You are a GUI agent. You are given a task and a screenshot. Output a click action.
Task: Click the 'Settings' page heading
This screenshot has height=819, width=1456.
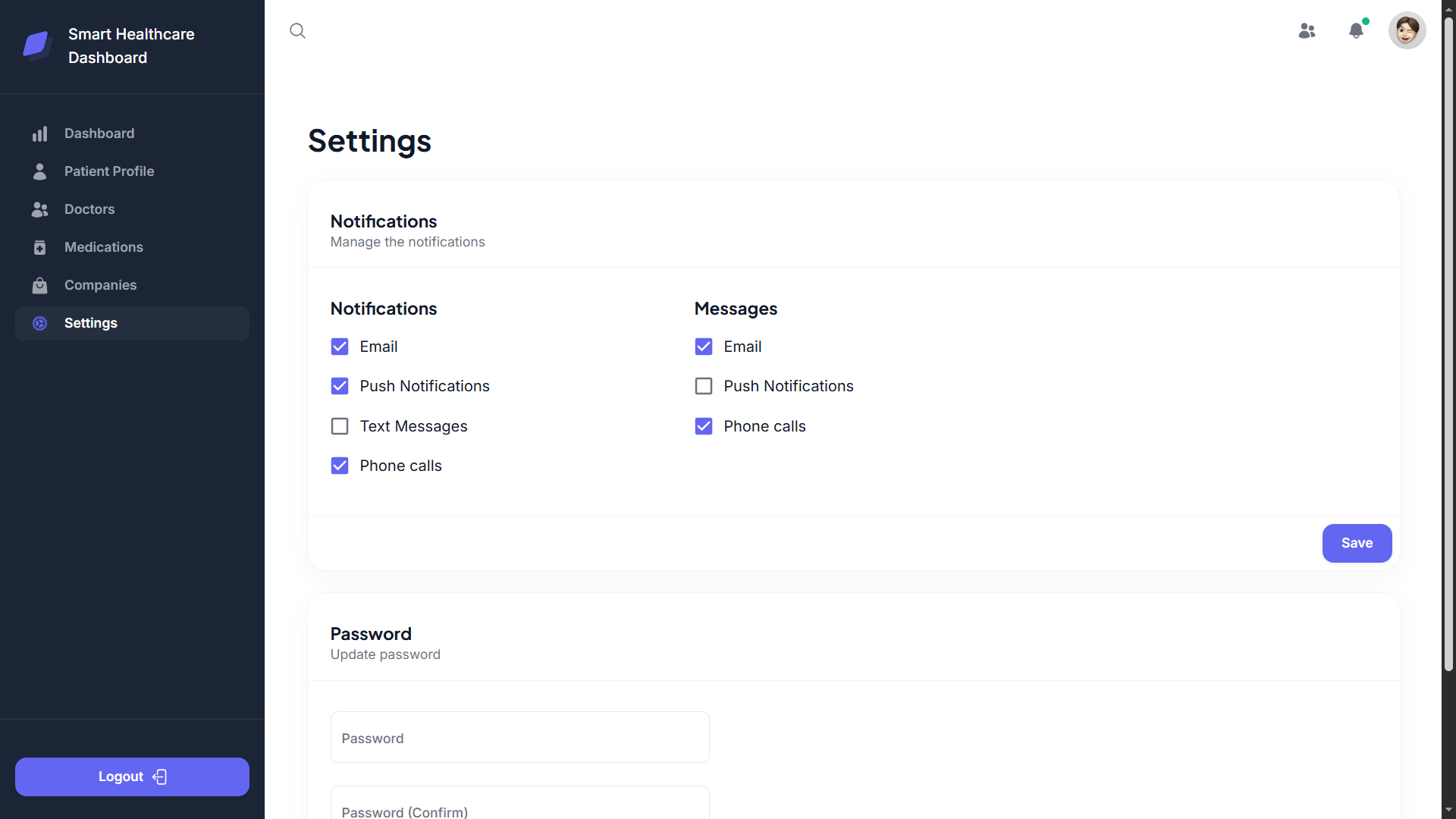369,141
